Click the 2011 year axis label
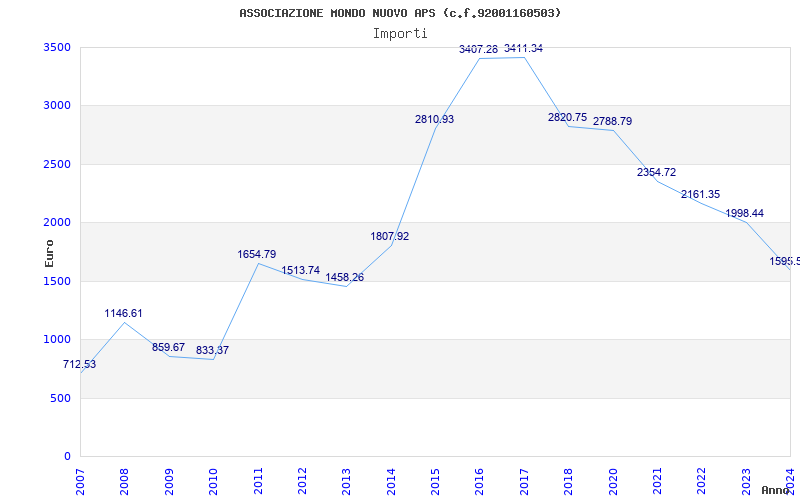Screen dimensions: 800x500 coord(258,482)
